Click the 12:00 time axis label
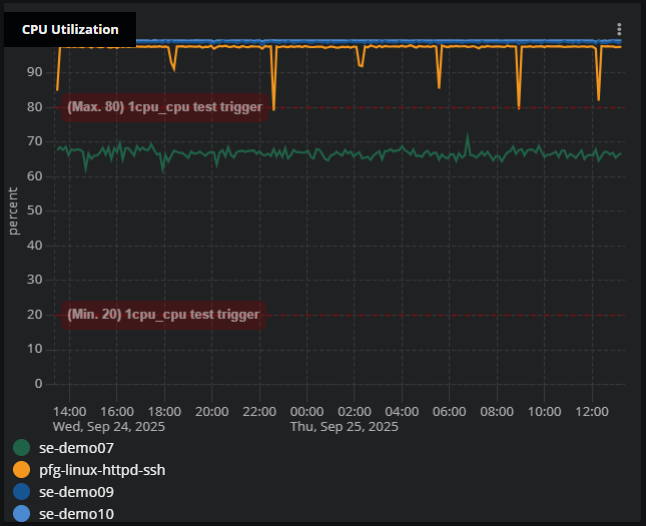646x526 pixels. pos(592,411)
